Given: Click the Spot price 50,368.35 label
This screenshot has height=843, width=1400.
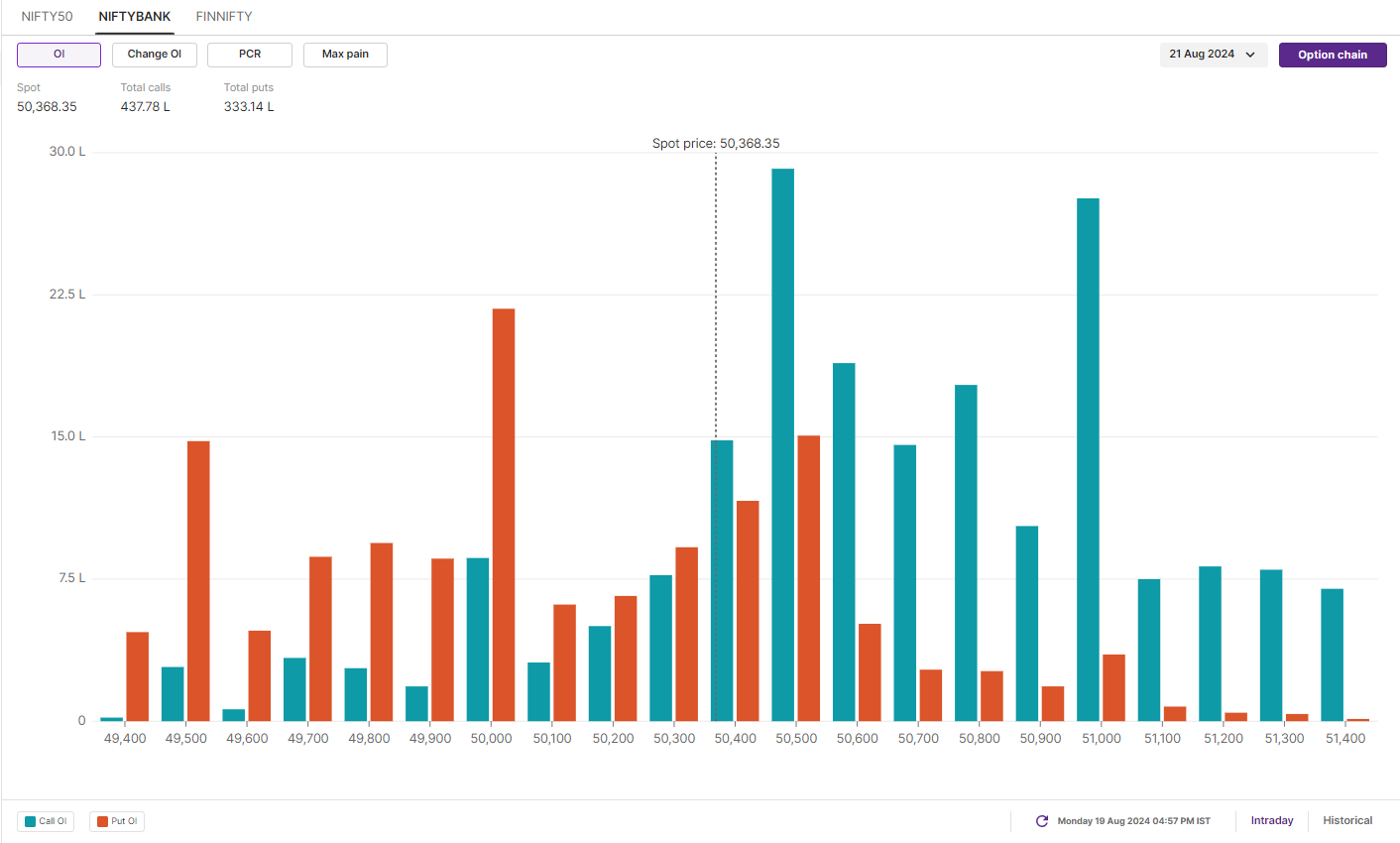Looking at the screenshot, I should (716, 144).
